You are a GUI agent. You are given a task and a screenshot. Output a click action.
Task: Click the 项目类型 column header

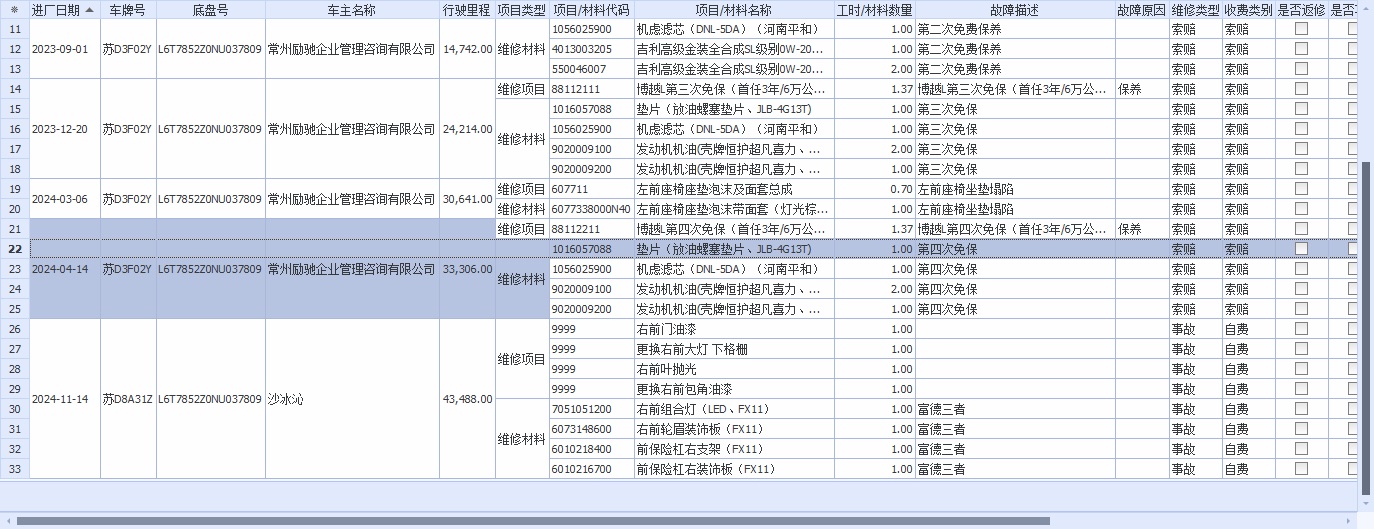pos(522,10)
